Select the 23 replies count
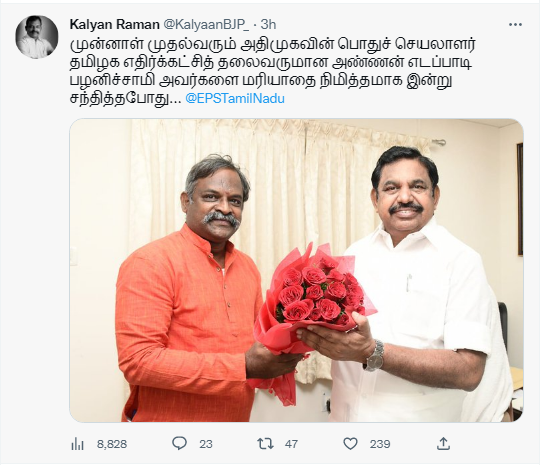This screenshot has width=551, height=465. 206,444
